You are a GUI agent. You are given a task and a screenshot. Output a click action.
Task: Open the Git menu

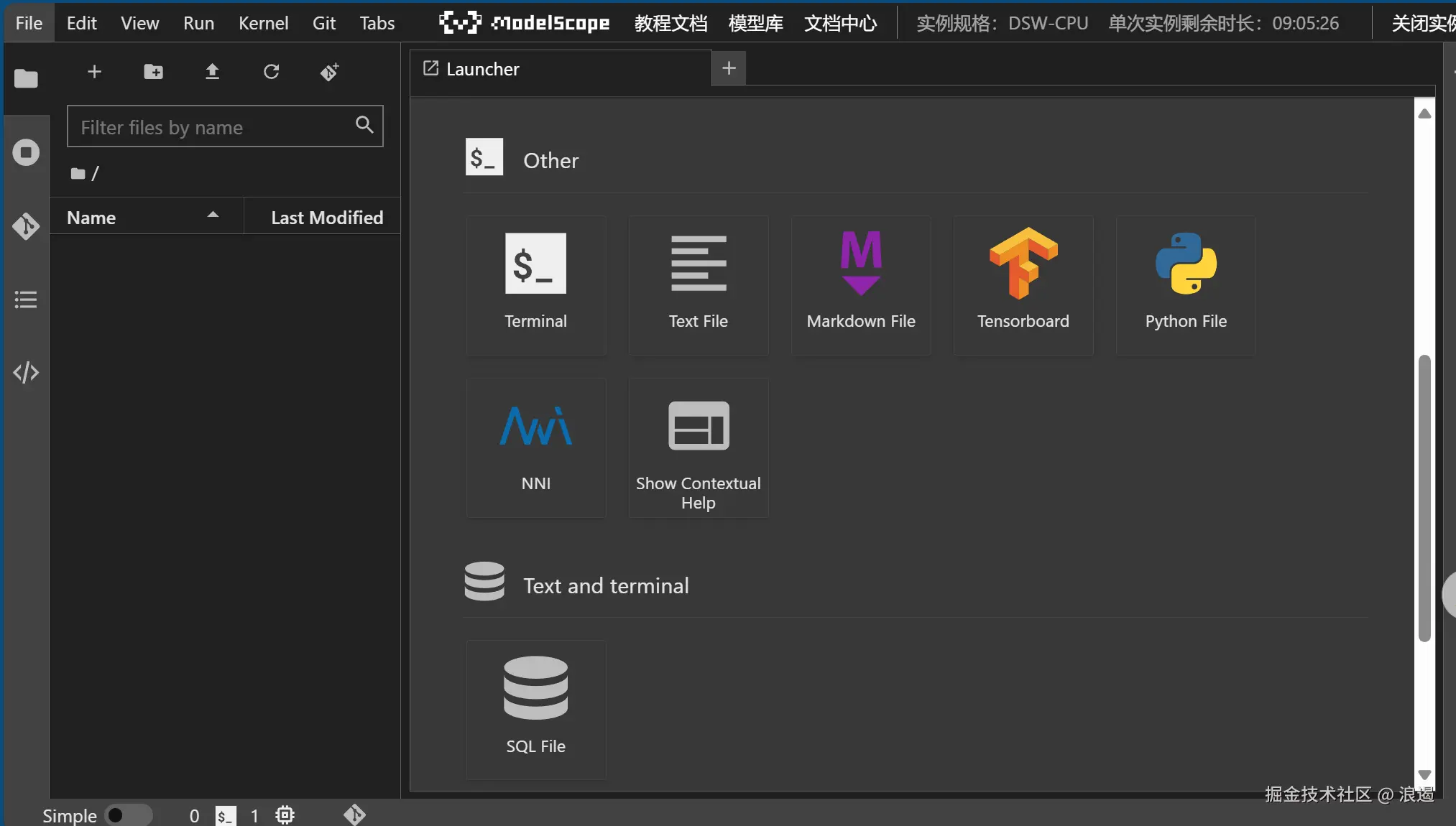[x=323, y=23]
